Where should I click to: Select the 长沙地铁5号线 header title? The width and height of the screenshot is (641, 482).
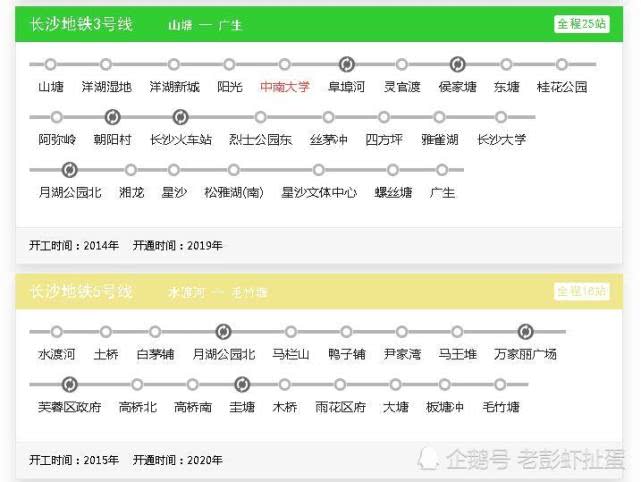pyautogui.click(x=81, y=291)
